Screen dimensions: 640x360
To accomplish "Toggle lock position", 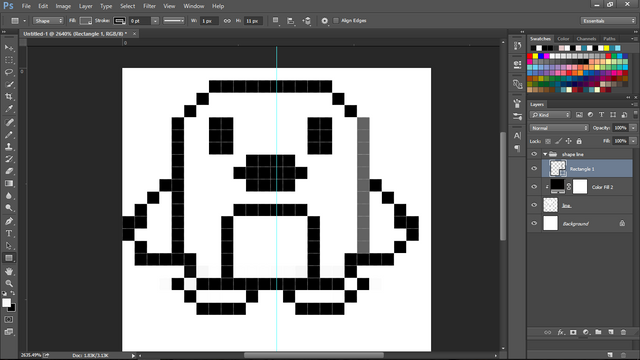I will (x=569, y=141).
